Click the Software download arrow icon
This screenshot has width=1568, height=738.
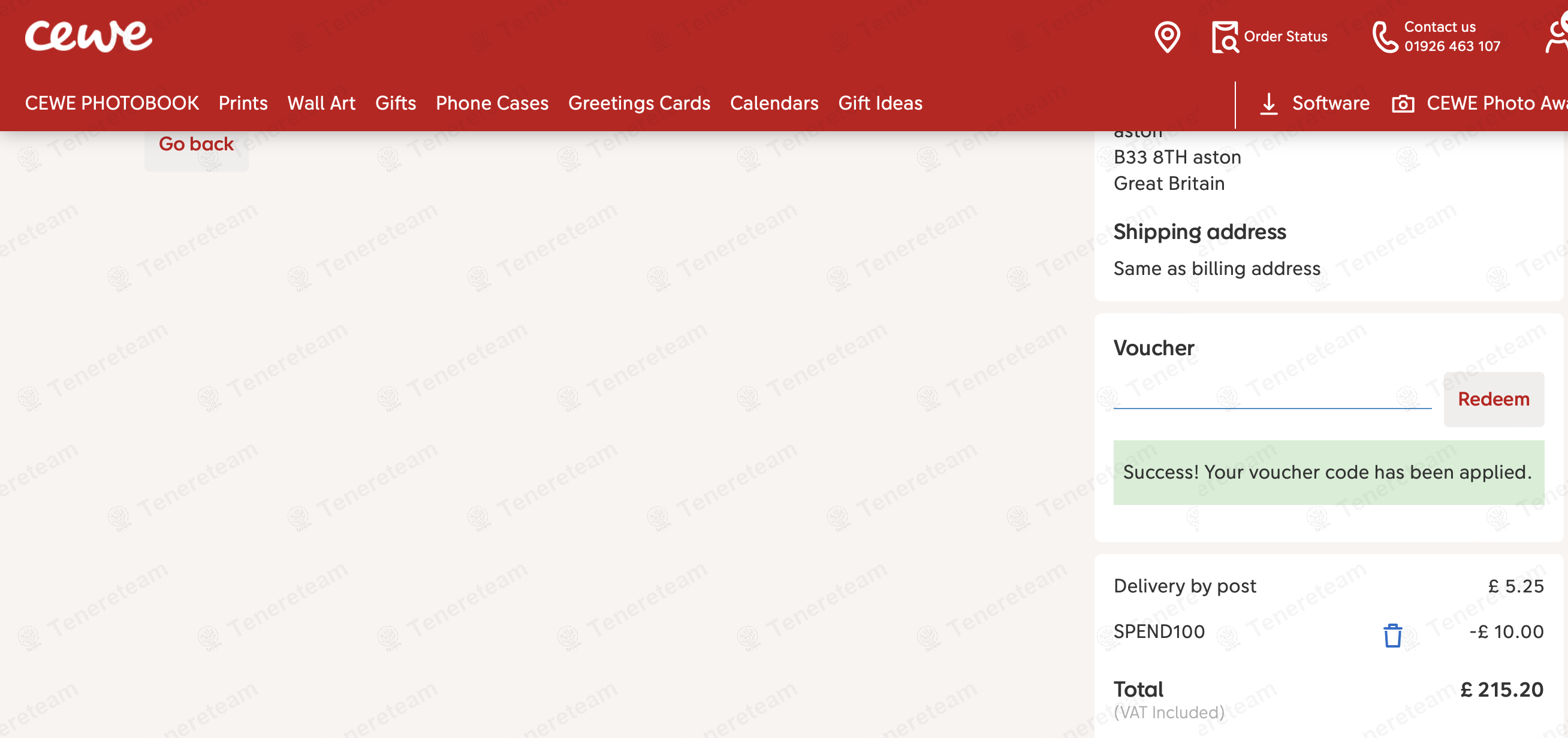click(x=1268, y=104)
